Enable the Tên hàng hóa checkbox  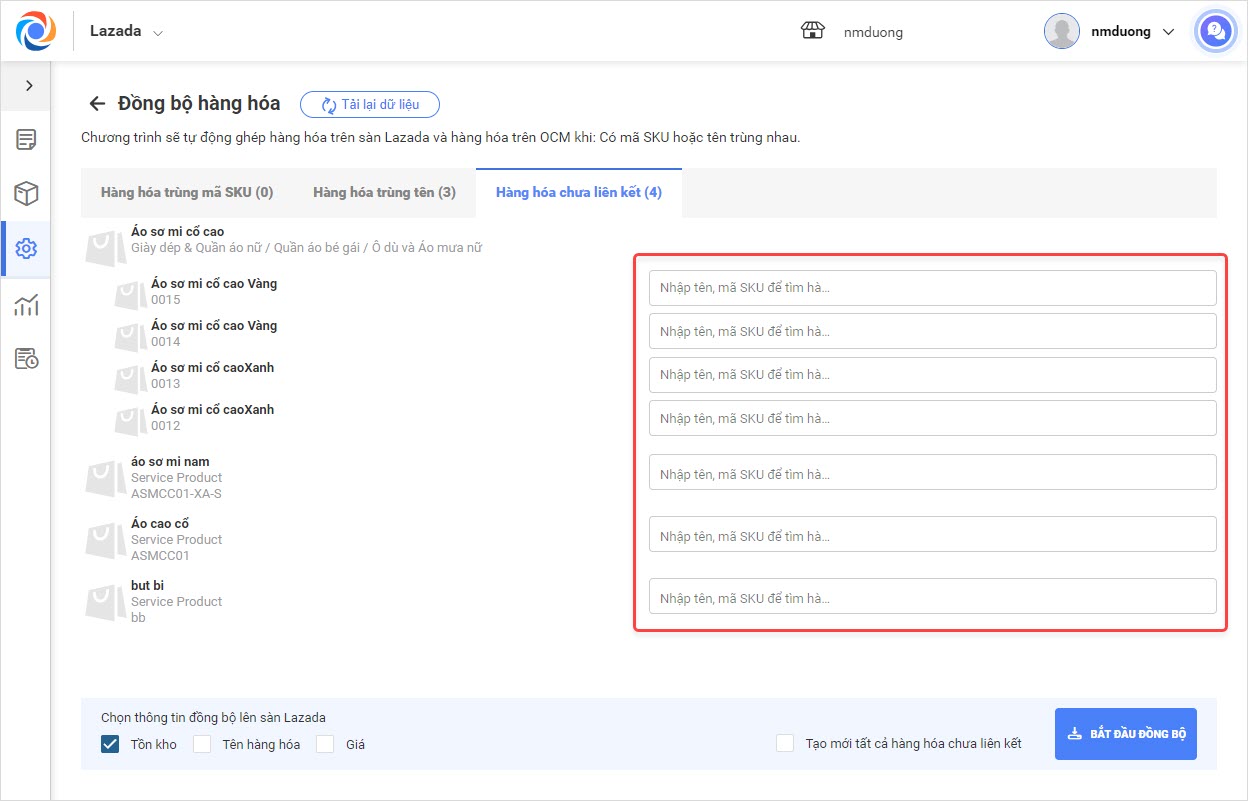(x=202, y=744)
